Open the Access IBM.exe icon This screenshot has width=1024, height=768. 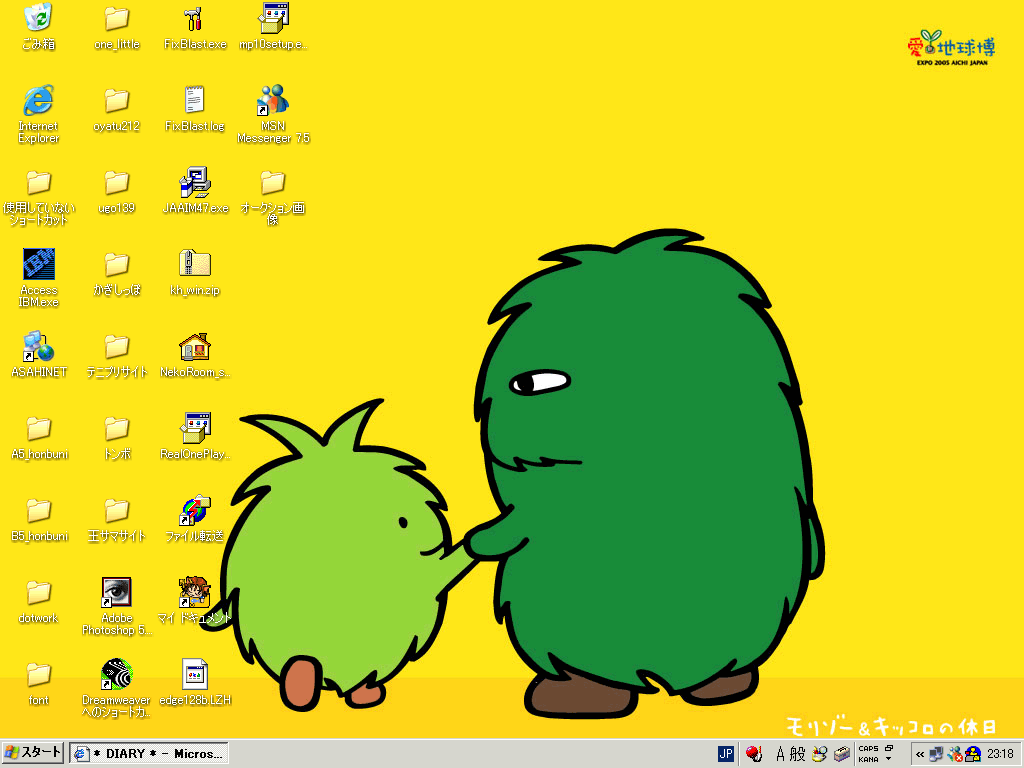(x=39, y=278)
